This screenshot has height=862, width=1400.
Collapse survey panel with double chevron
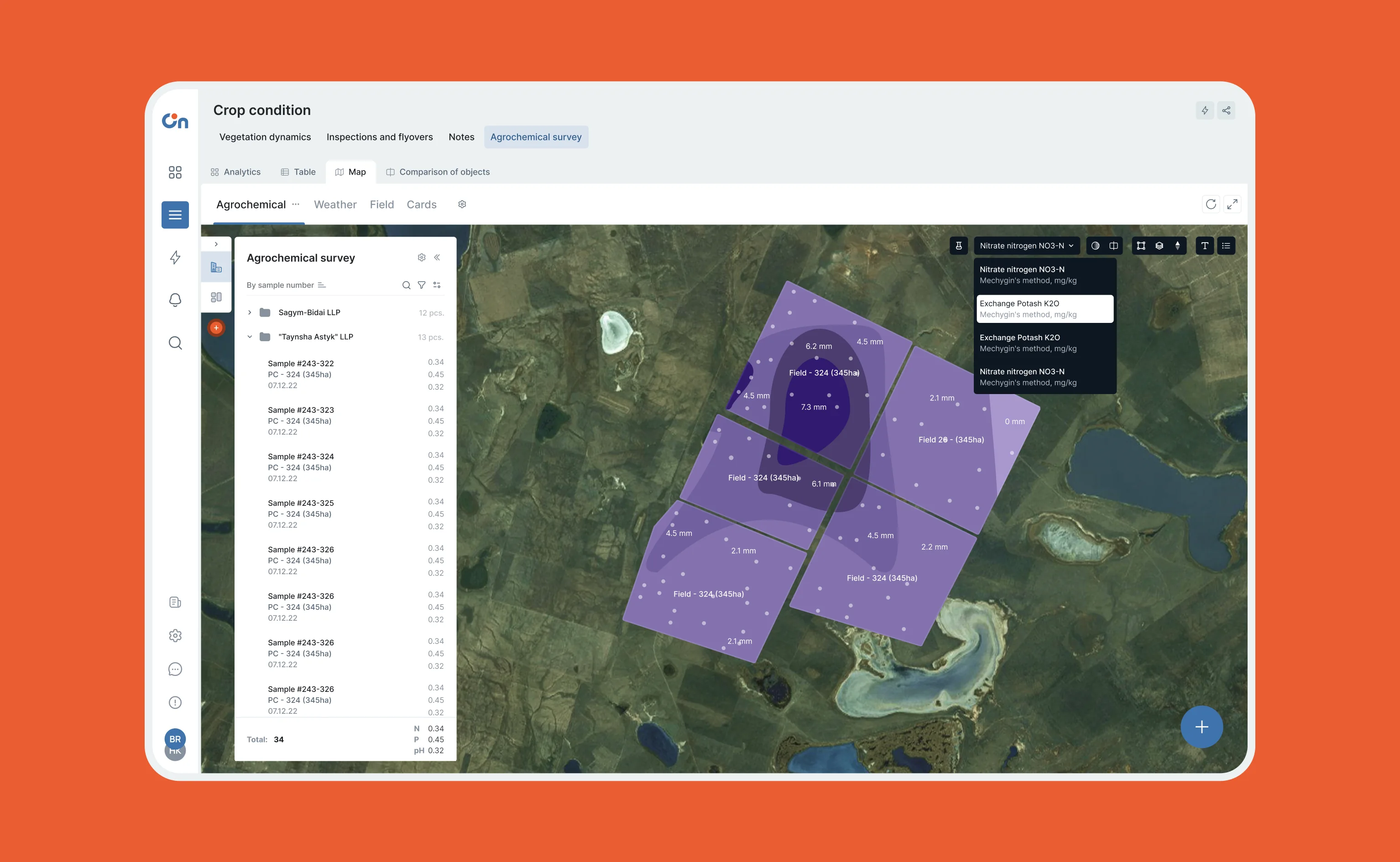pyautogui.click(x=437, y=258)
